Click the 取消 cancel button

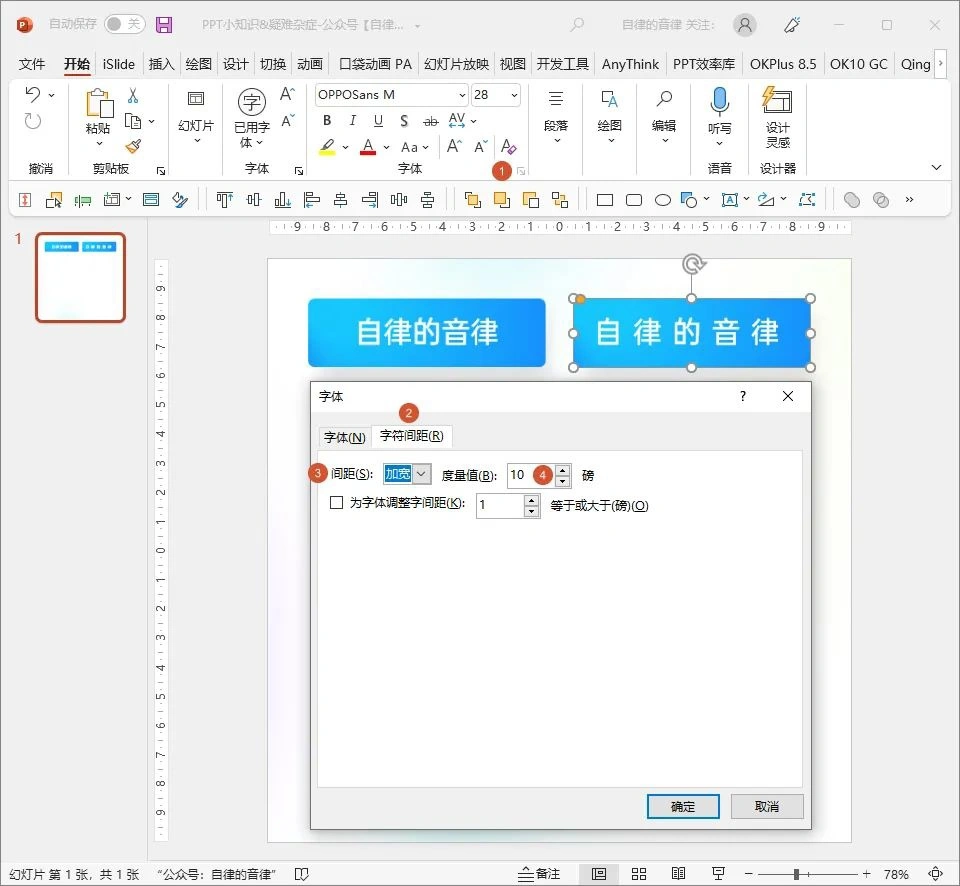pyautogui.click(x=767, y=806)
